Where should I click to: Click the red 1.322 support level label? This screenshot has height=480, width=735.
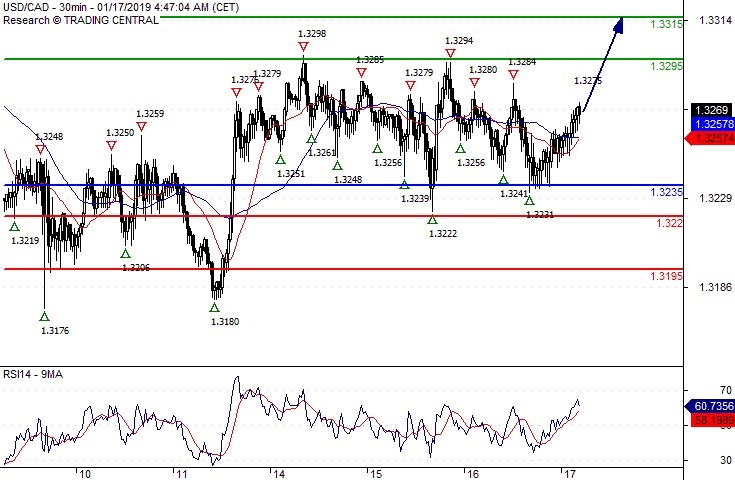pyautogui.click(x=669, y=223)
